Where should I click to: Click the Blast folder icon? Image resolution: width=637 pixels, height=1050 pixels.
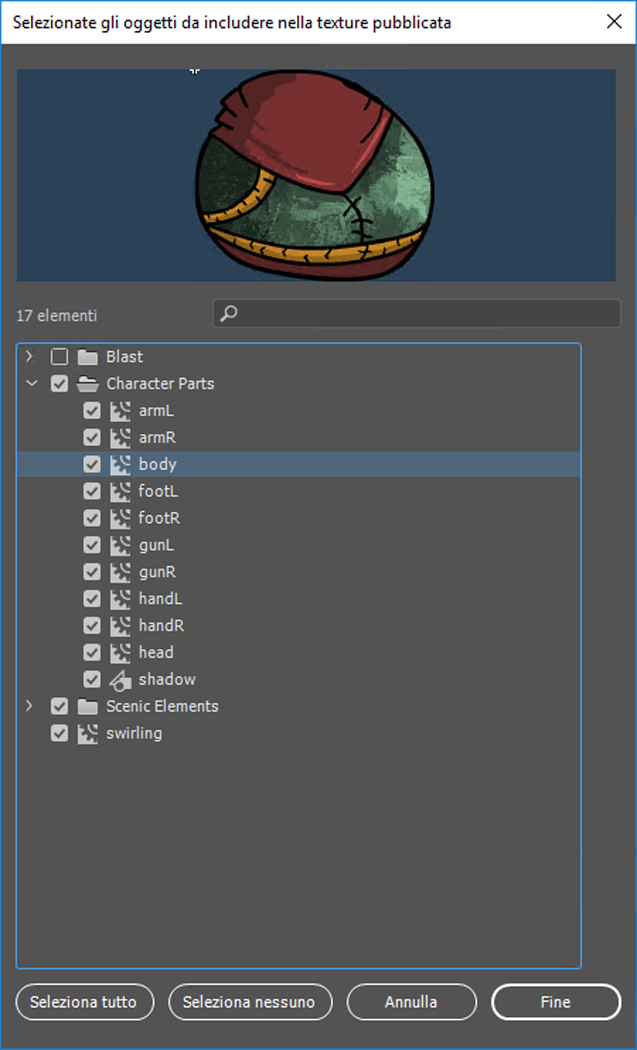[x=88, y=357]
